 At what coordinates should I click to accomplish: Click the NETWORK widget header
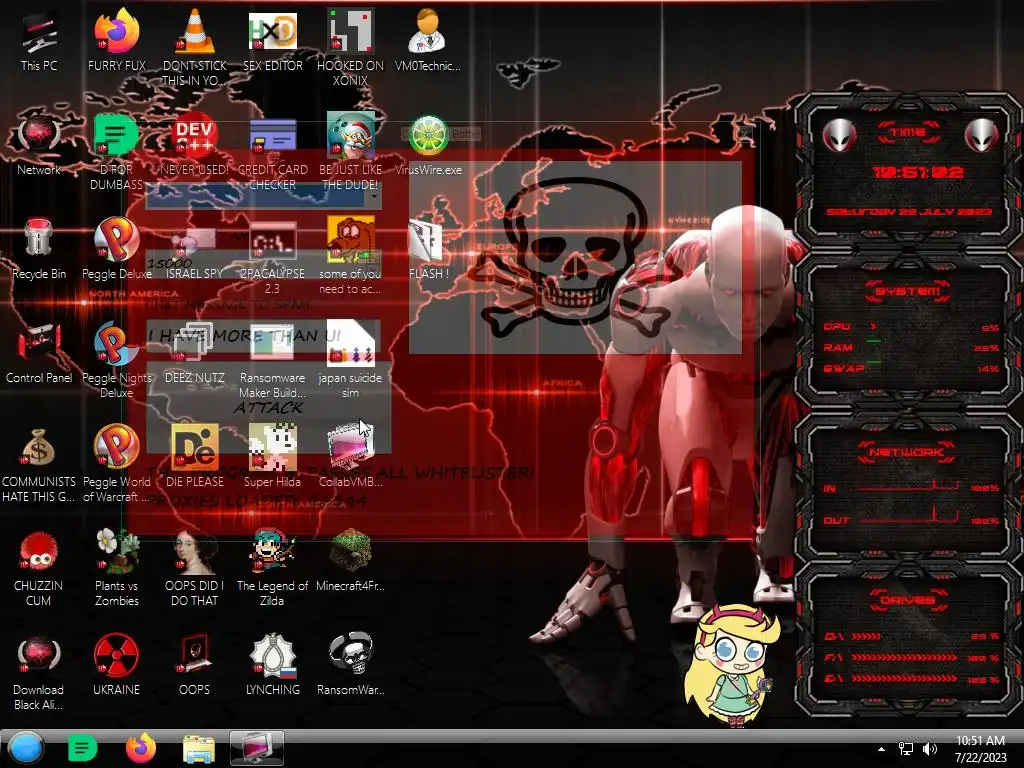point(908,452)
